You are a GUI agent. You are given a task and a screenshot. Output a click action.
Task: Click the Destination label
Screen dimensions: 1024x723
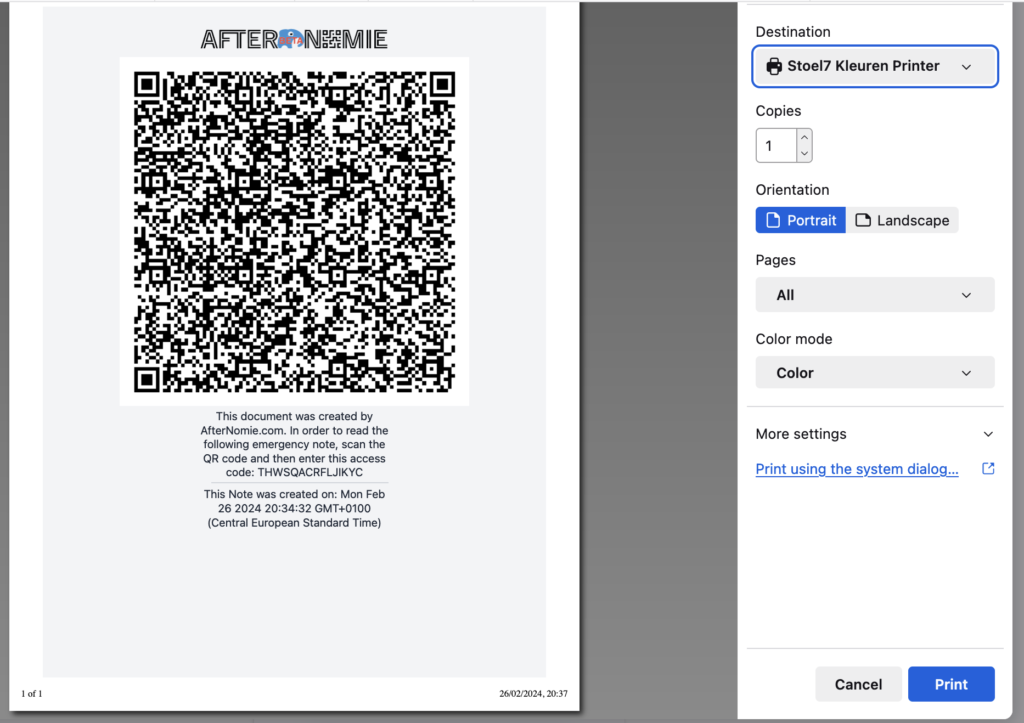[793, 31]
